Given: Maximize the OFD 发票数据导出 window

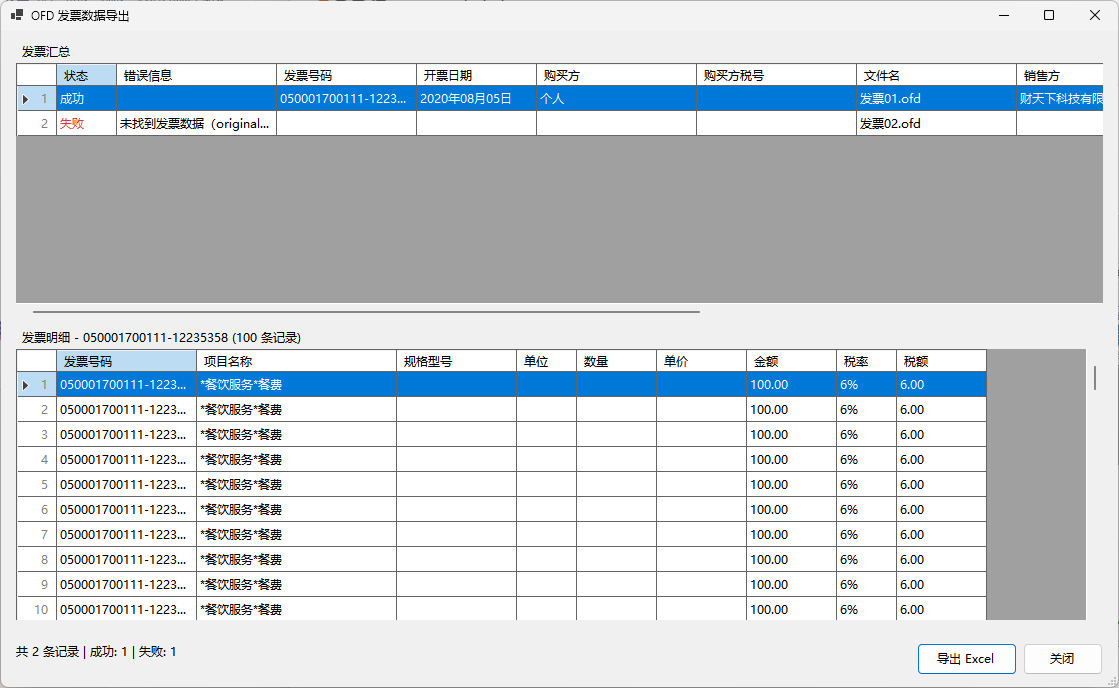Looking at the screenshot, I should coord(1049,15).
